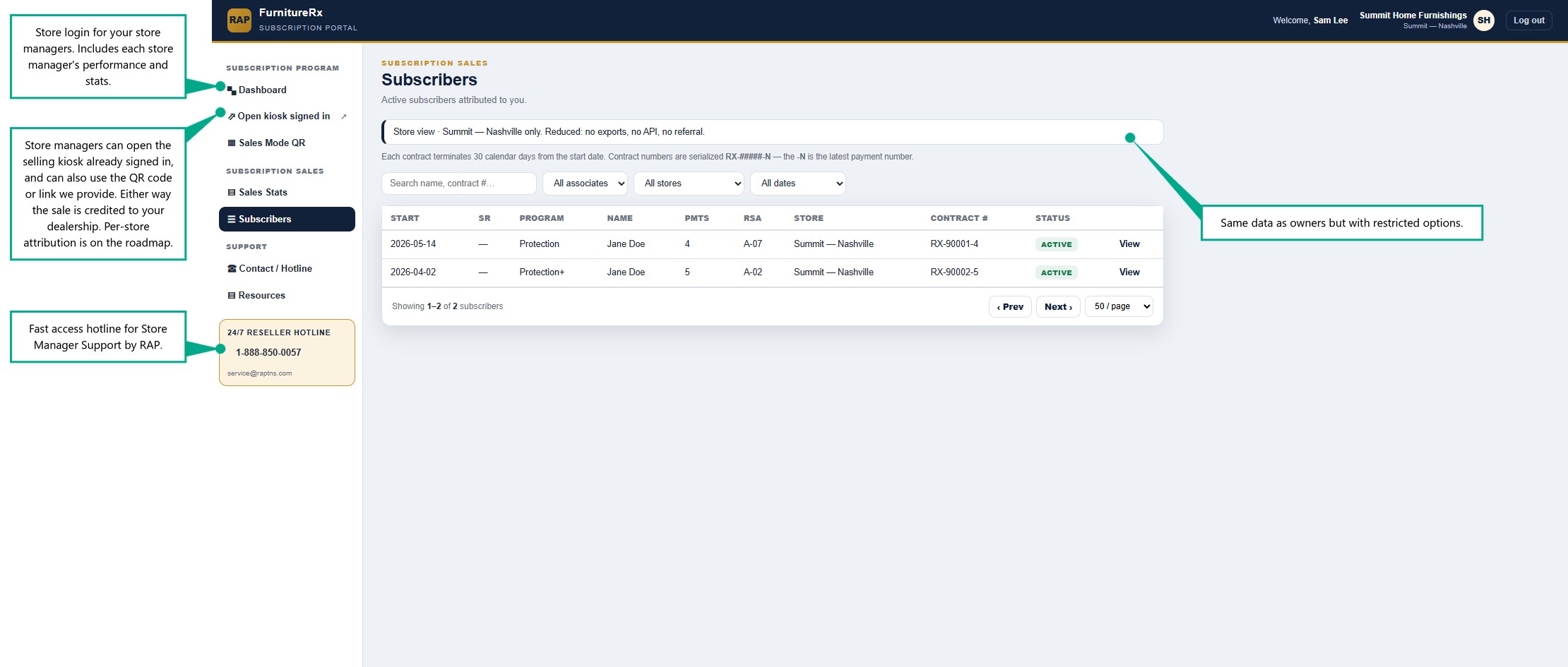Click the Sales Stats icon
This screenshot has height=667, width=1568.
(x=232, y=192)
